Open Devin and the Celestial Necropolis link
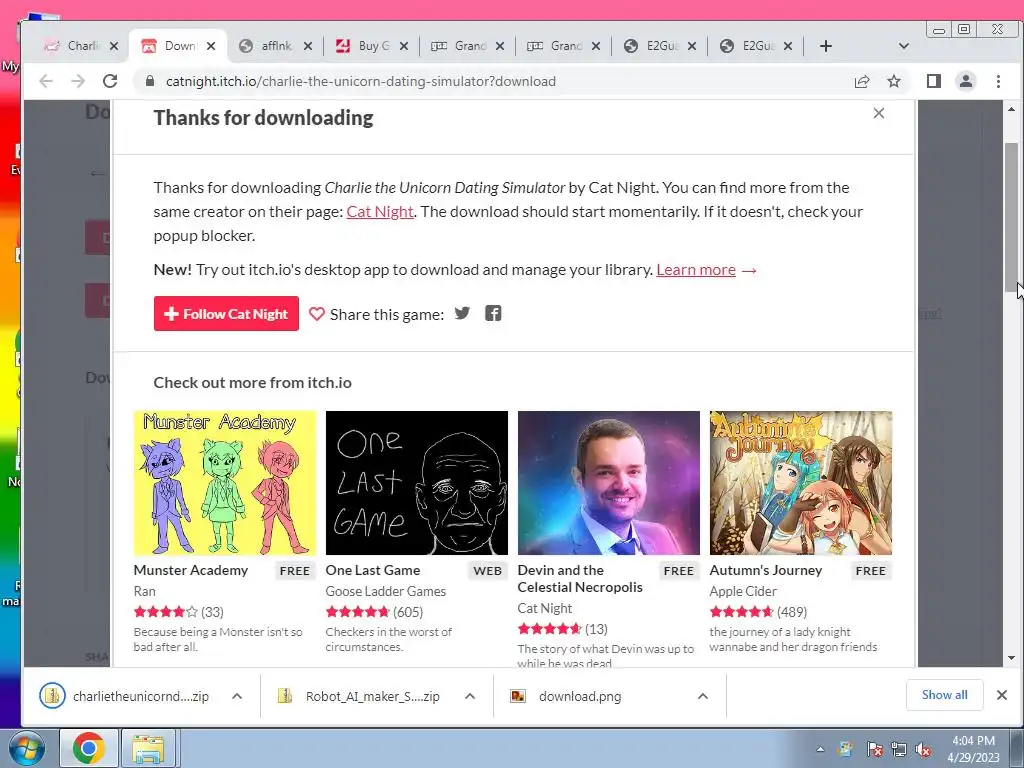 pos(580,579)
